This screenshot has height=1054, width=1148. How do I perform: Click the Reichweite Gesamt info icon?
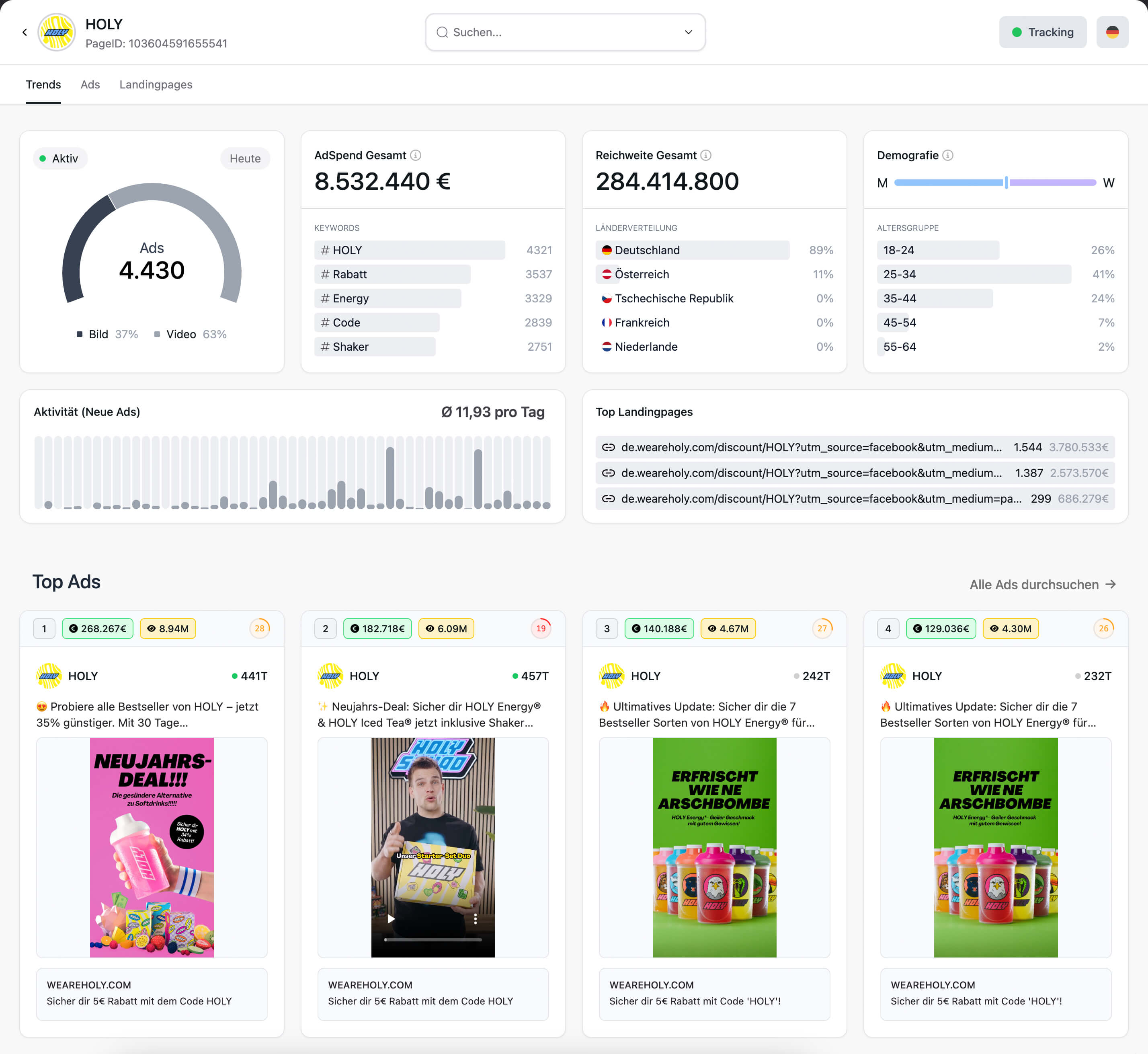click(x=706, y=155)
